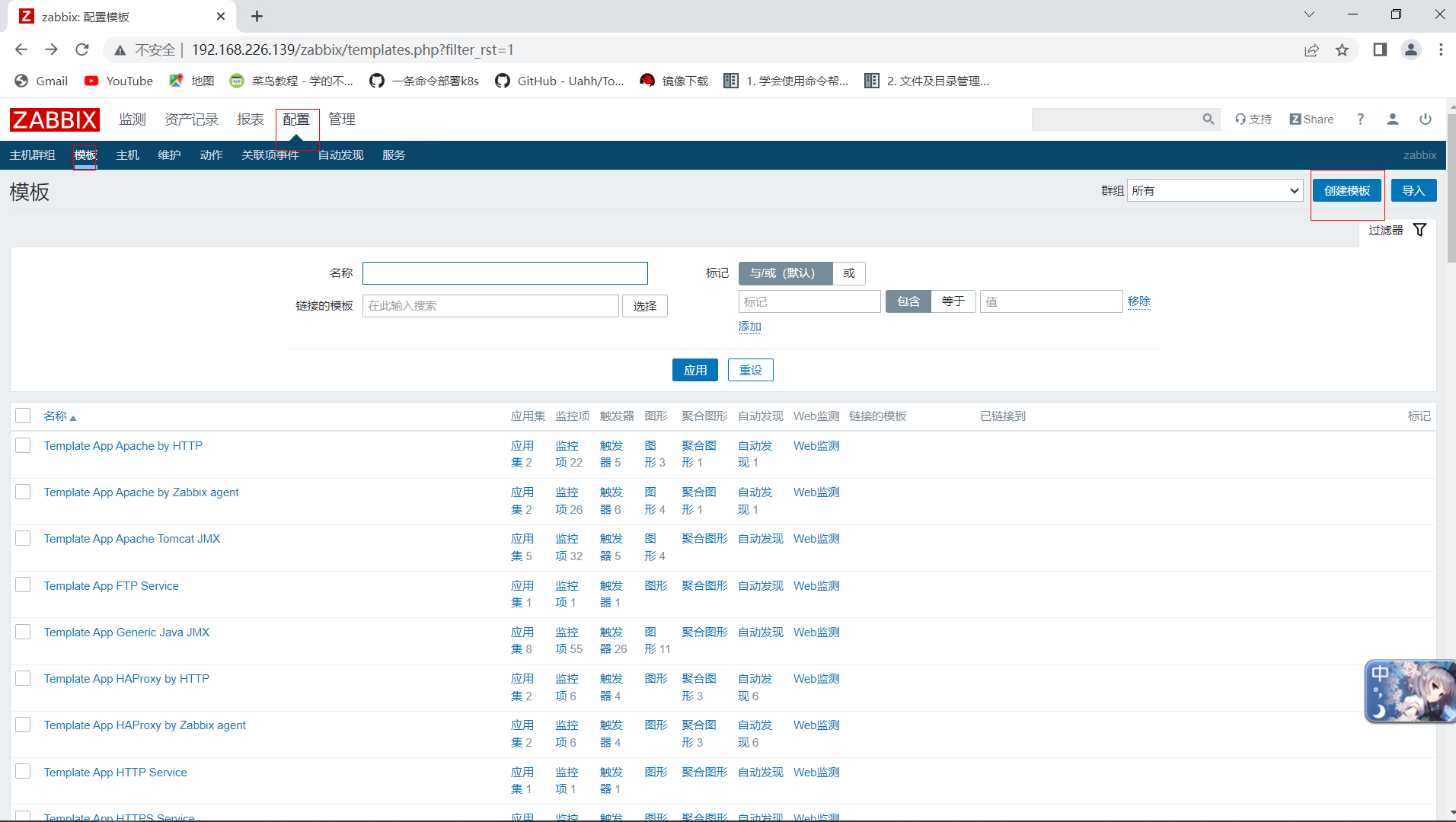The image size is (1456, 822).
Task: Toggle sorting with the 名称 column arrow
Action: pos(72,416)
